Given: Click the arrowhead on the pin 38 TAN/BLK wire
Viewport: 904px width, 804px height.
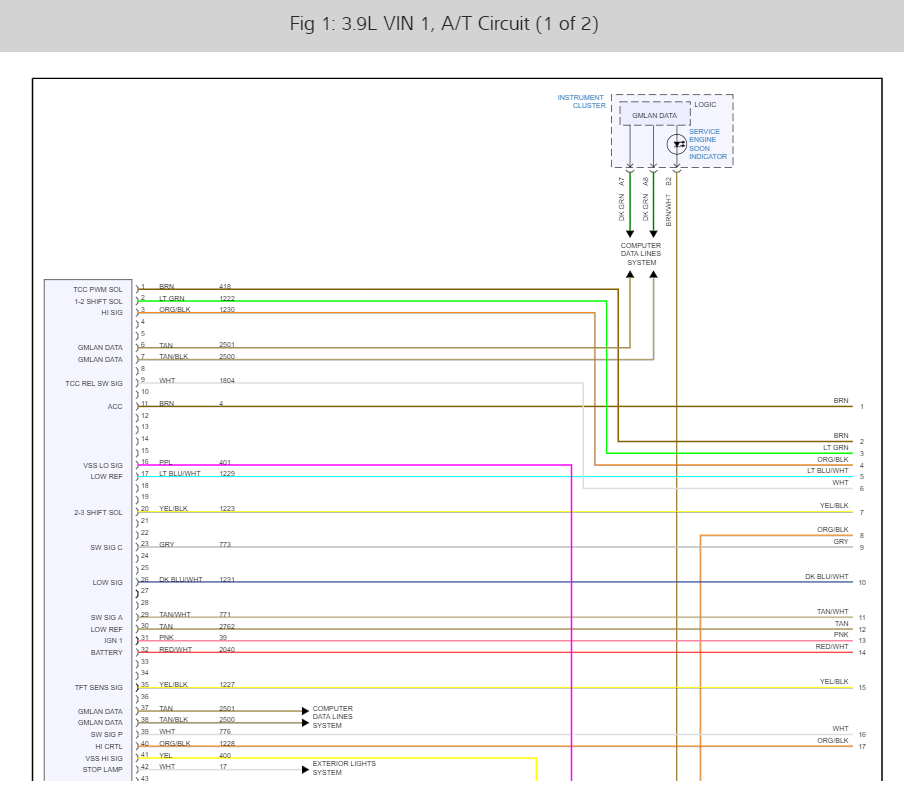Looking at the screenshot, I should [x=306, y=723].
